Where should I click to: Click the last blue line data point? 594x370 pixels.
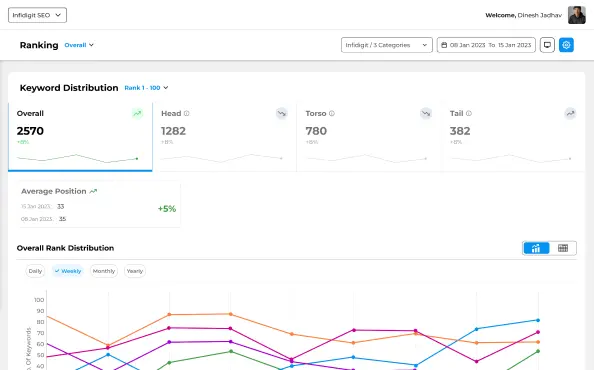[x=538, y=320]
